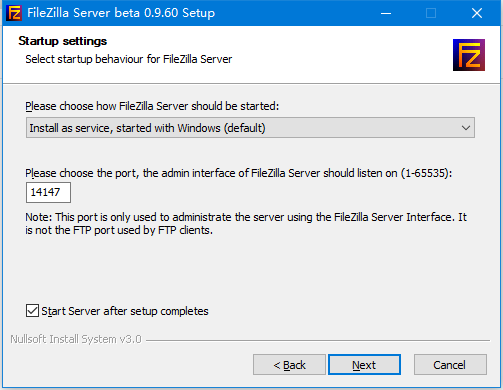503x390 pixels.
Task: Minimize the FileZilla Setup window
Action: pos(386,13)
